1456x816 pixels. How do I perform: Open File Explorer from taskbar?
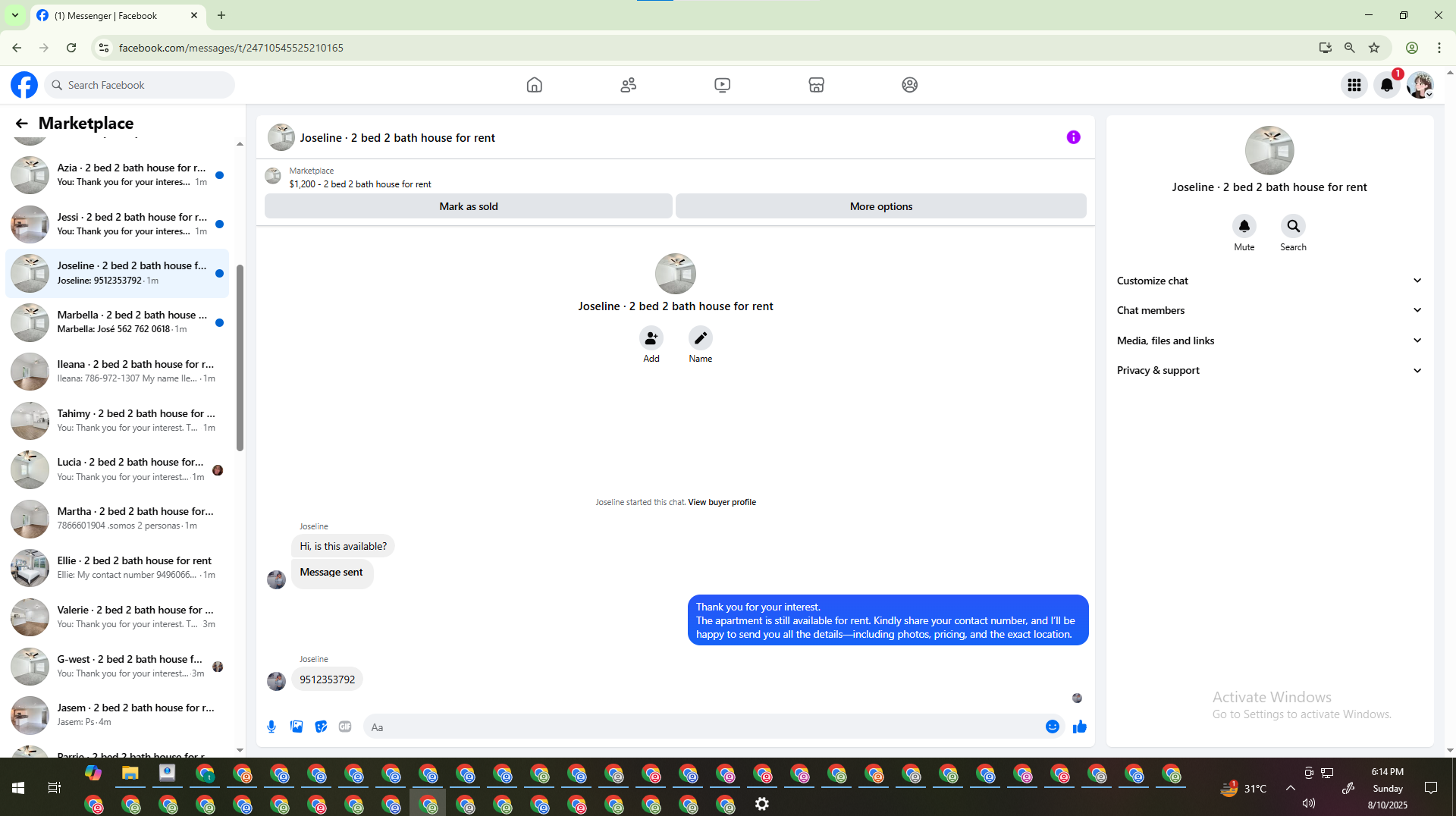pos(130,773)
